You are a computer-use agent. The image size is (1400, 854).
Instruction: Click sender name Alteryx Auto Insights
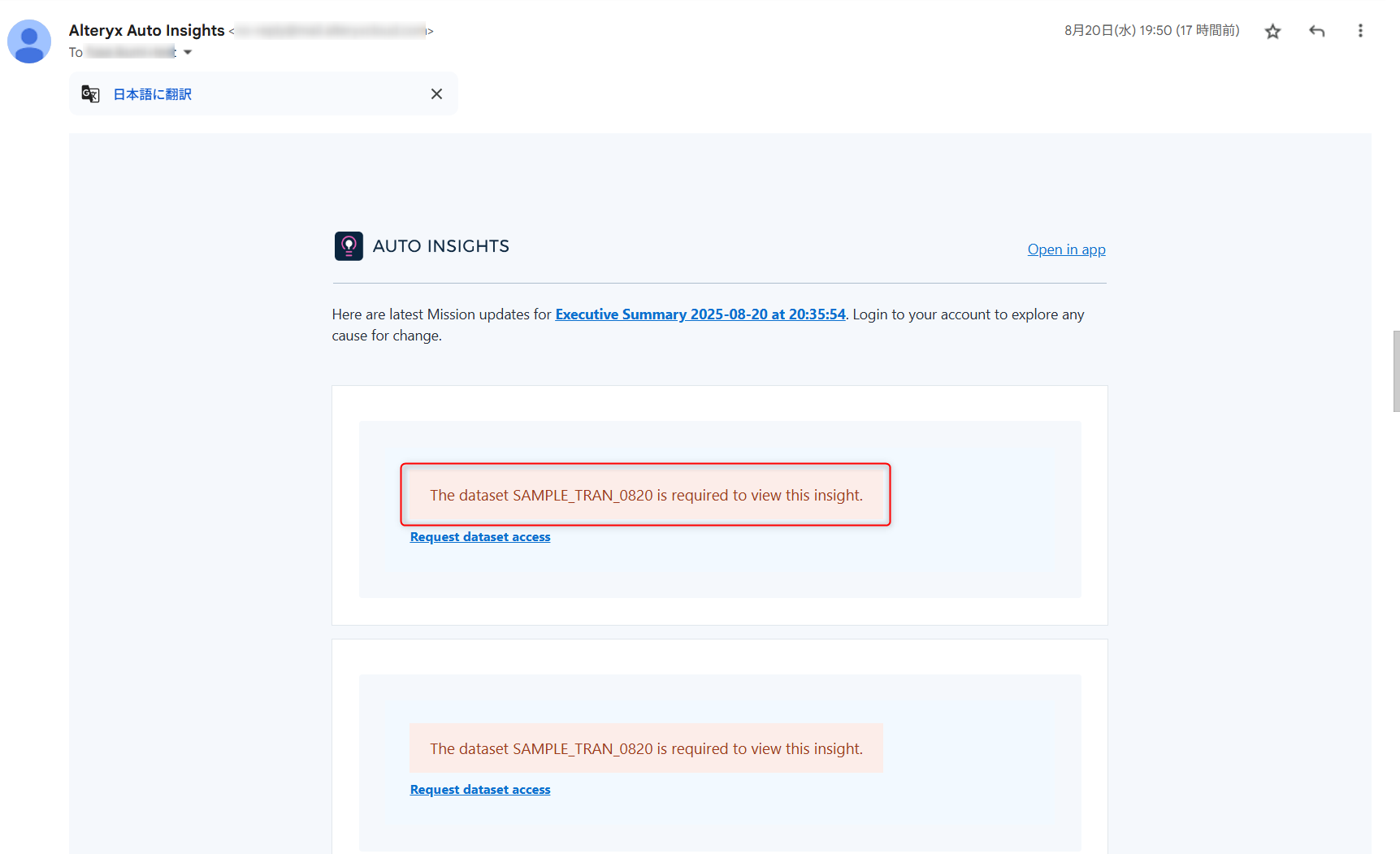[x=146, y=30]
